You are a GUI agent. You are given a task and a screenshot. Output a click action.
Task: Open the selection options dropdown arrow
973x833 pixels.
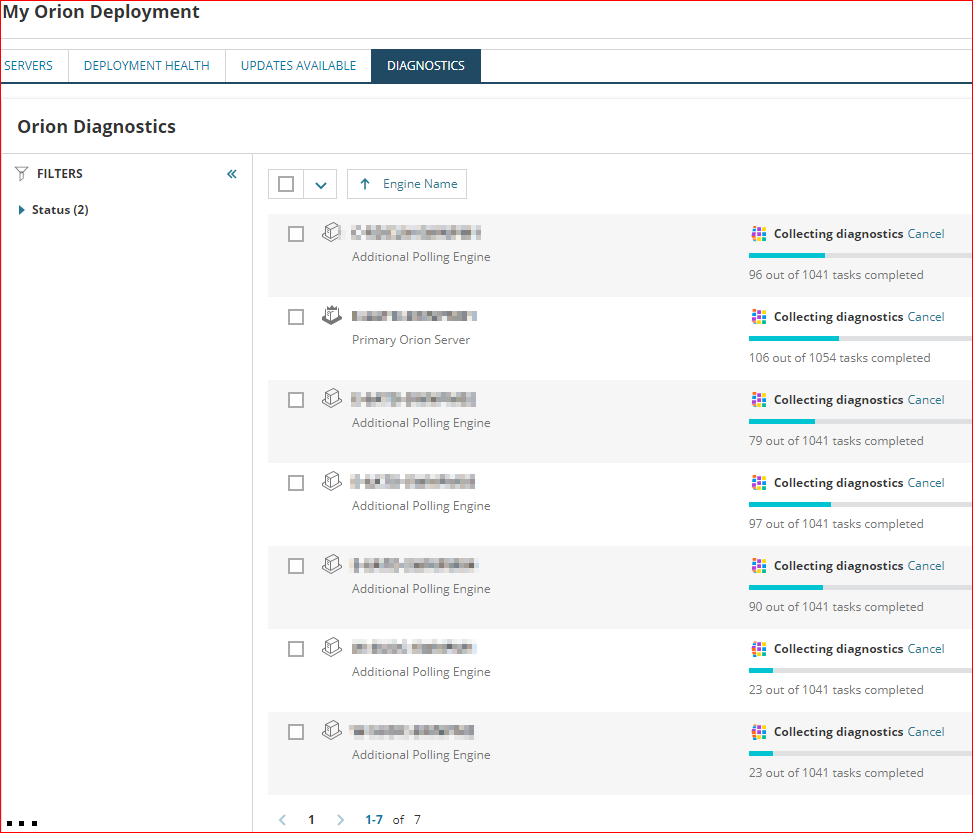[320, 184]
